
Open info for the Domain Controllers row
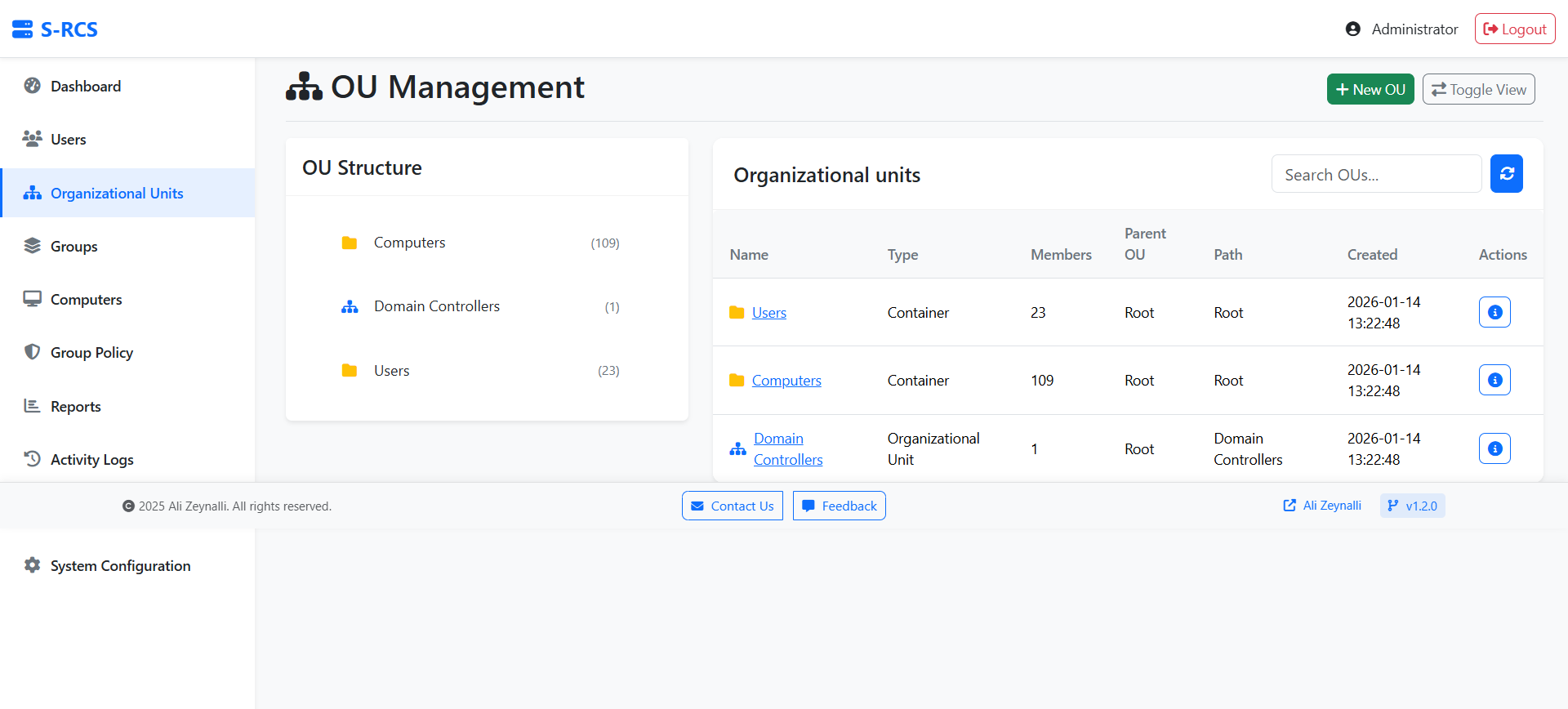[1494, 448]
